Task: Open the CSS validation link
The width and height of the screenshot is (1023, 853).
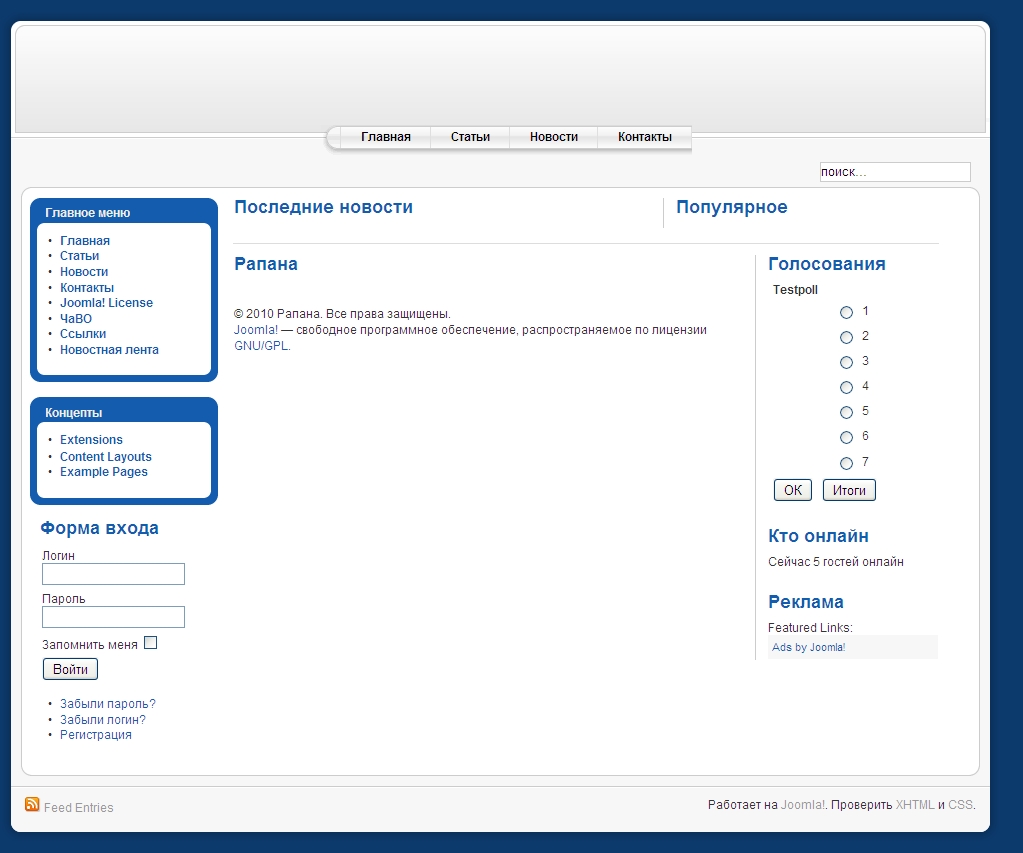Action: pyautogui.click(x=960, y=805)
